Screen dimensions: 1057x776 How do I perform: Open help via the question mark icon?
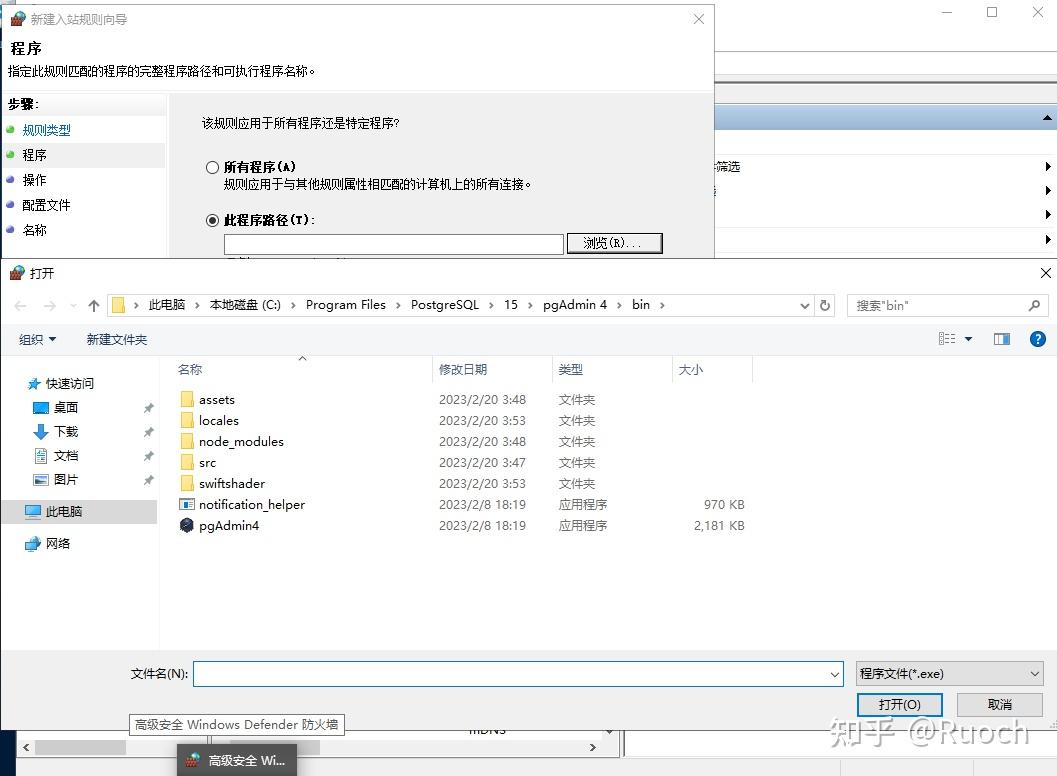[1037, 338]
